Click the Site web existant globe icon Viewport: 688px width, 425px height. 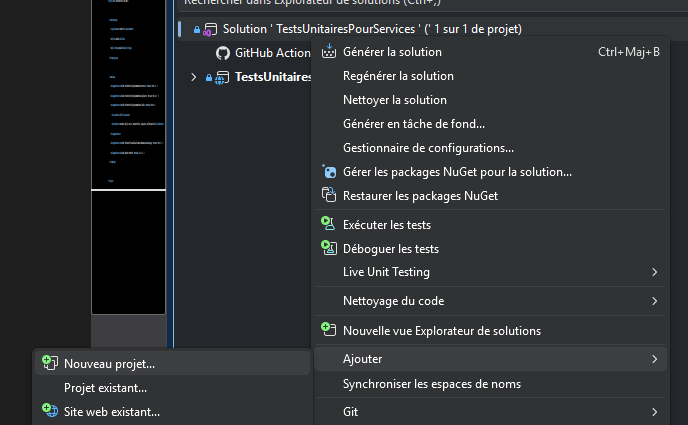[50, 411]
